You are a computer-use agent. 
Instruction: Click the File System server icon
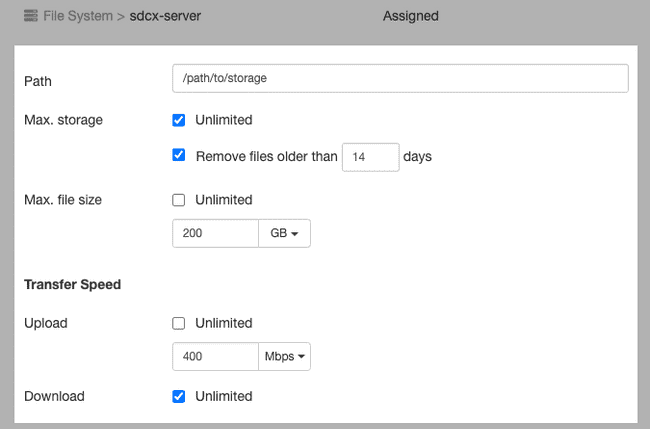tap(31, 16)
